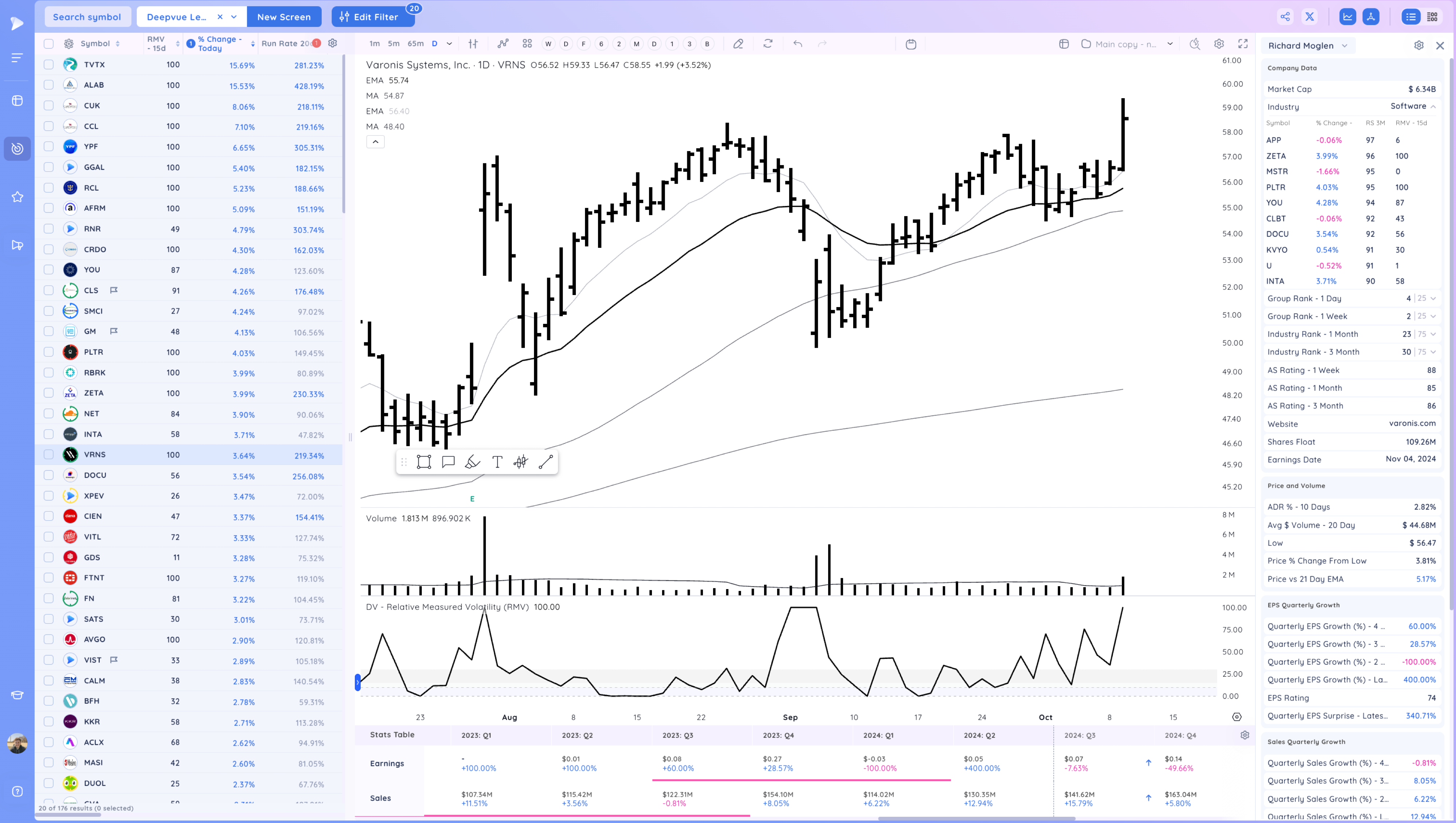Share screen via the X (Twitter) icon
This screenshot has height=823, width=1456.
point(1310,16)
